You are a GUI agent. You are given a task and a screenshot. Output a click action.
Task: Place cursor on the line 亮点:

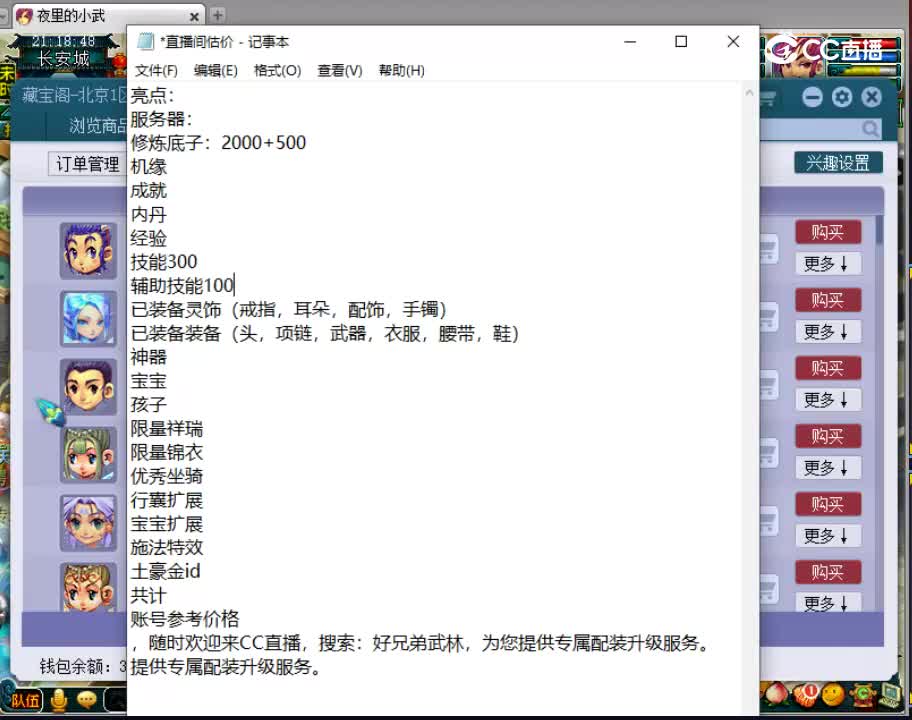[x=152, y=95]
